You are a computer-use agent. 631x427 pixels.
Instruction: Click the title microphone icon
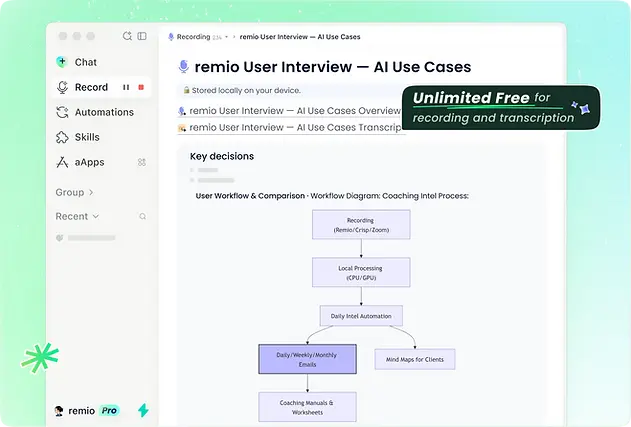tap(184, 66)
